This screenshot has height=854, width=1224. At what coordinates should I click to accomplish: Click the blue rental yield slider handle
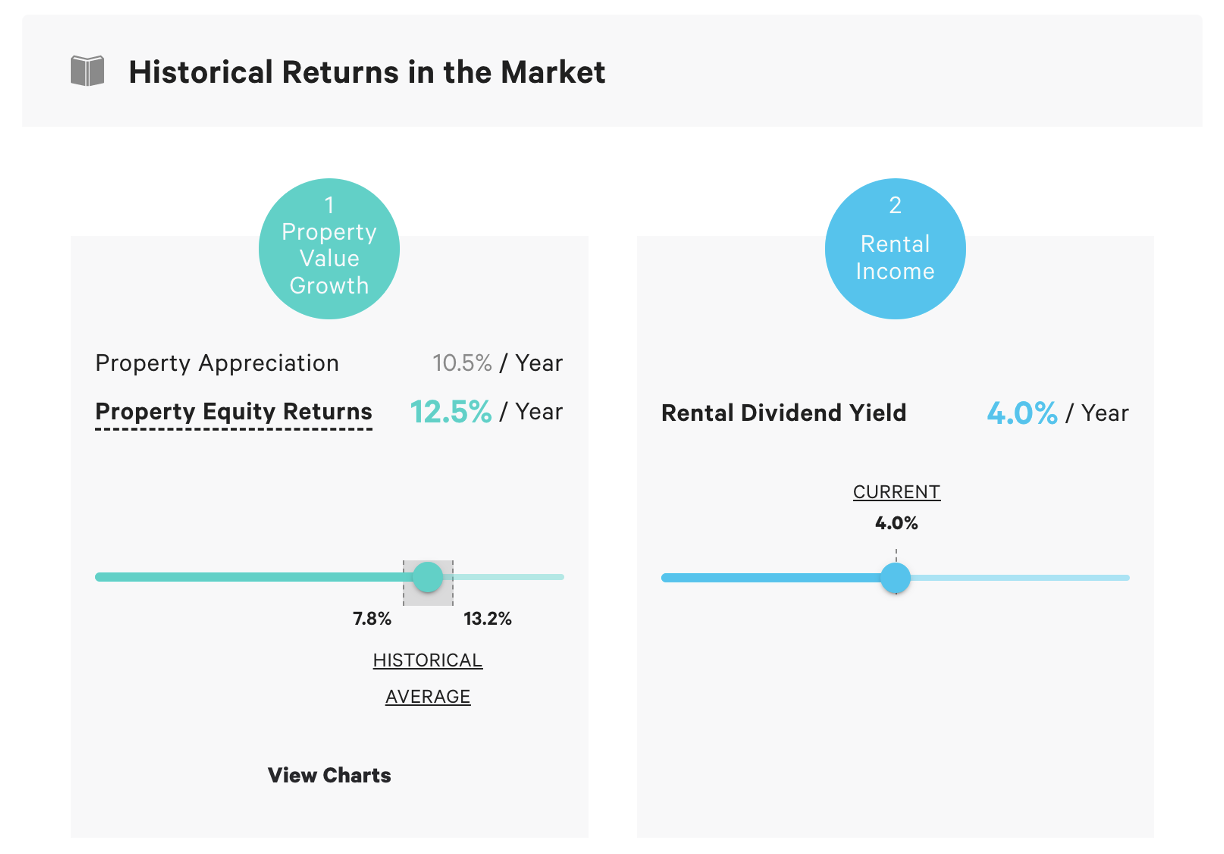tap(896, 578)
